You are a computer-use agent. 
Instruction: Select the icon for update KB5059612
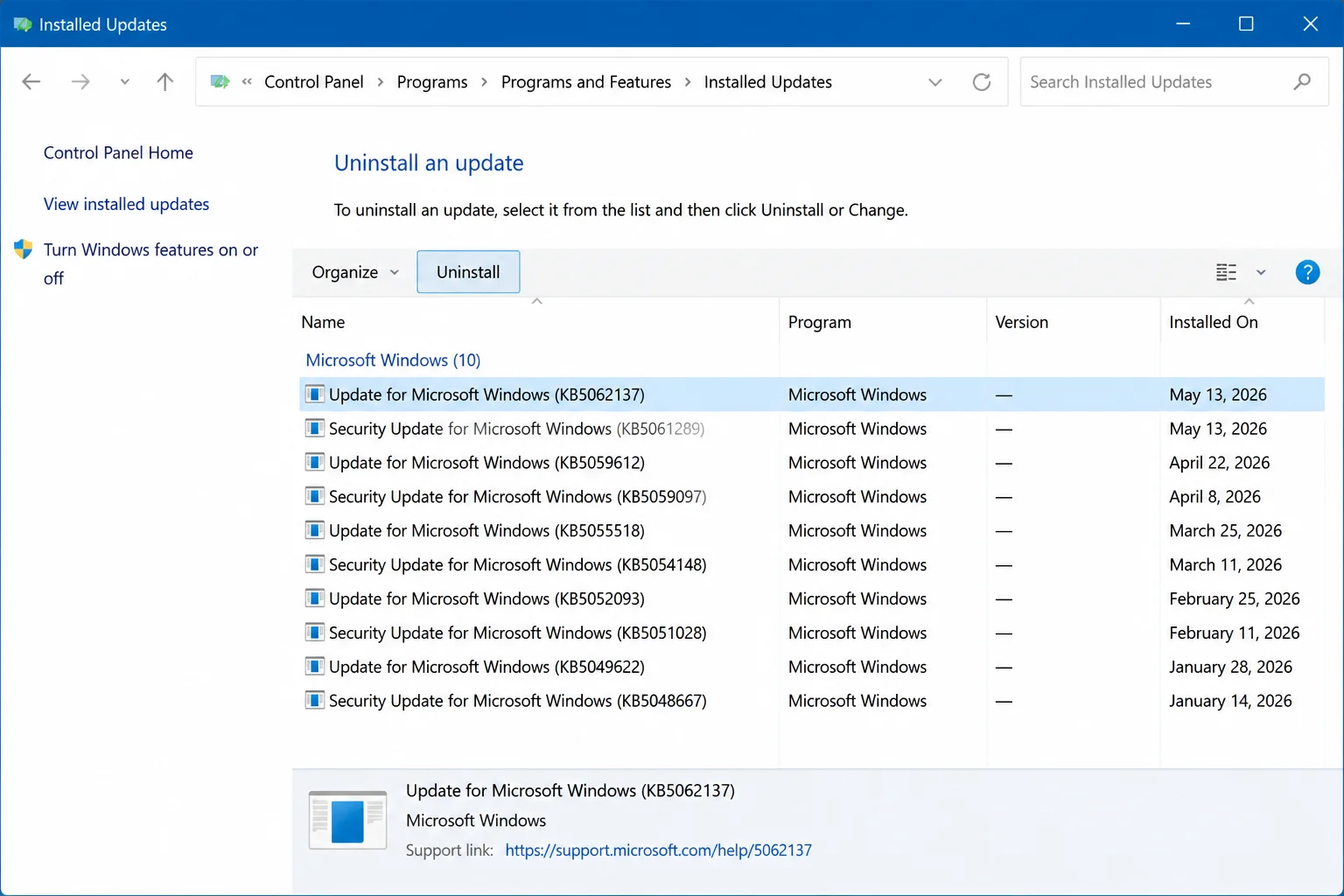[x=315, y=462]
